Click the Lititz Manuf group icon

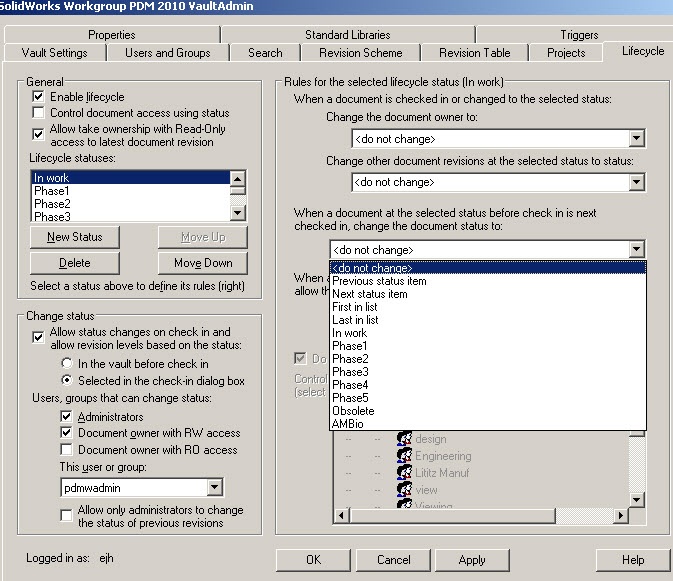click(x=404, y=472)
